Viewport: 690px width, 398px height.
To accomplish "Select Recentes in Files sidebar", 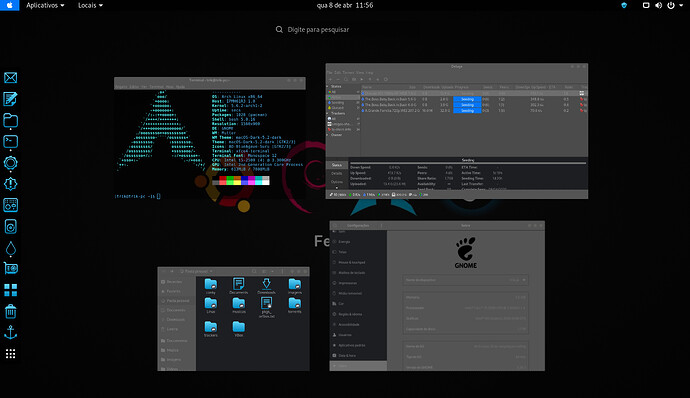I will (177, 281).
